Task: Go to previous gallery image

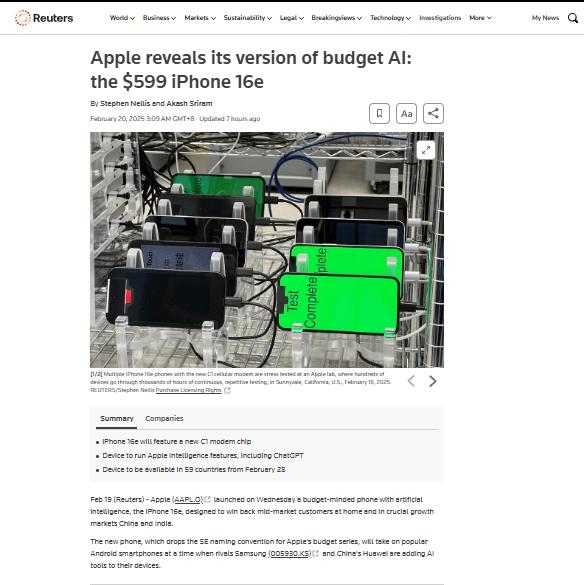Action: [411, 381]
